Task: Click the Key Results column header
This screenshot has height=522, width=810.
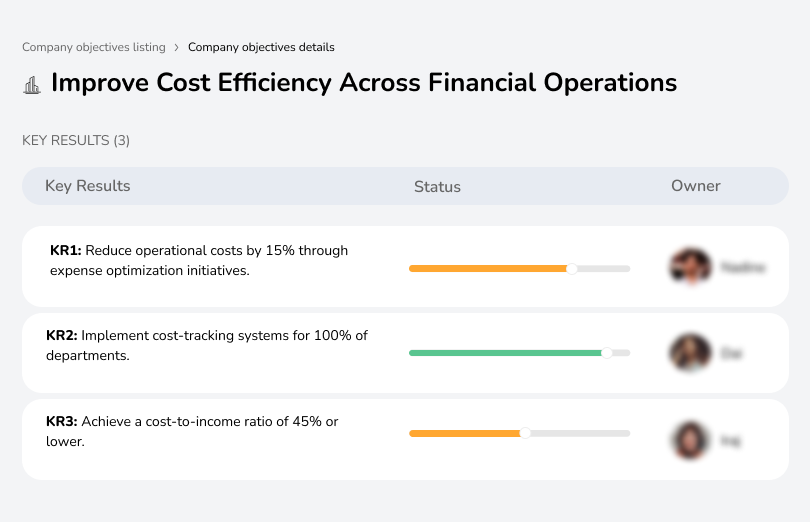Action: [87, 186]
